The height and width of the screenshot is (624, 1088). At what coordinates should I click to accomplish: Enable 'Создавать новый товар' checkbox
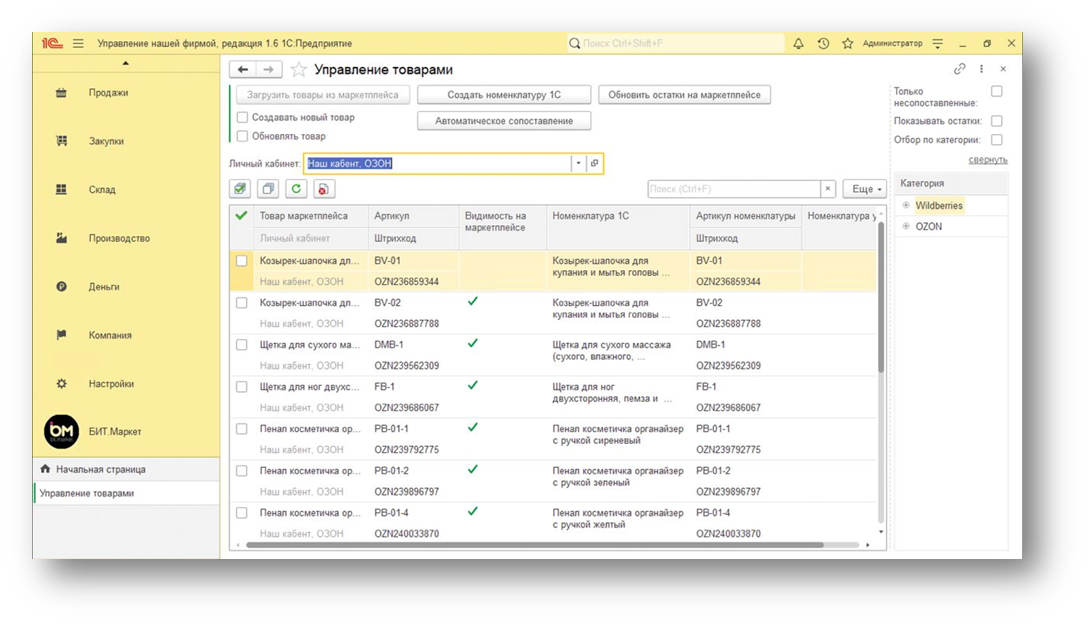(242, 117)
